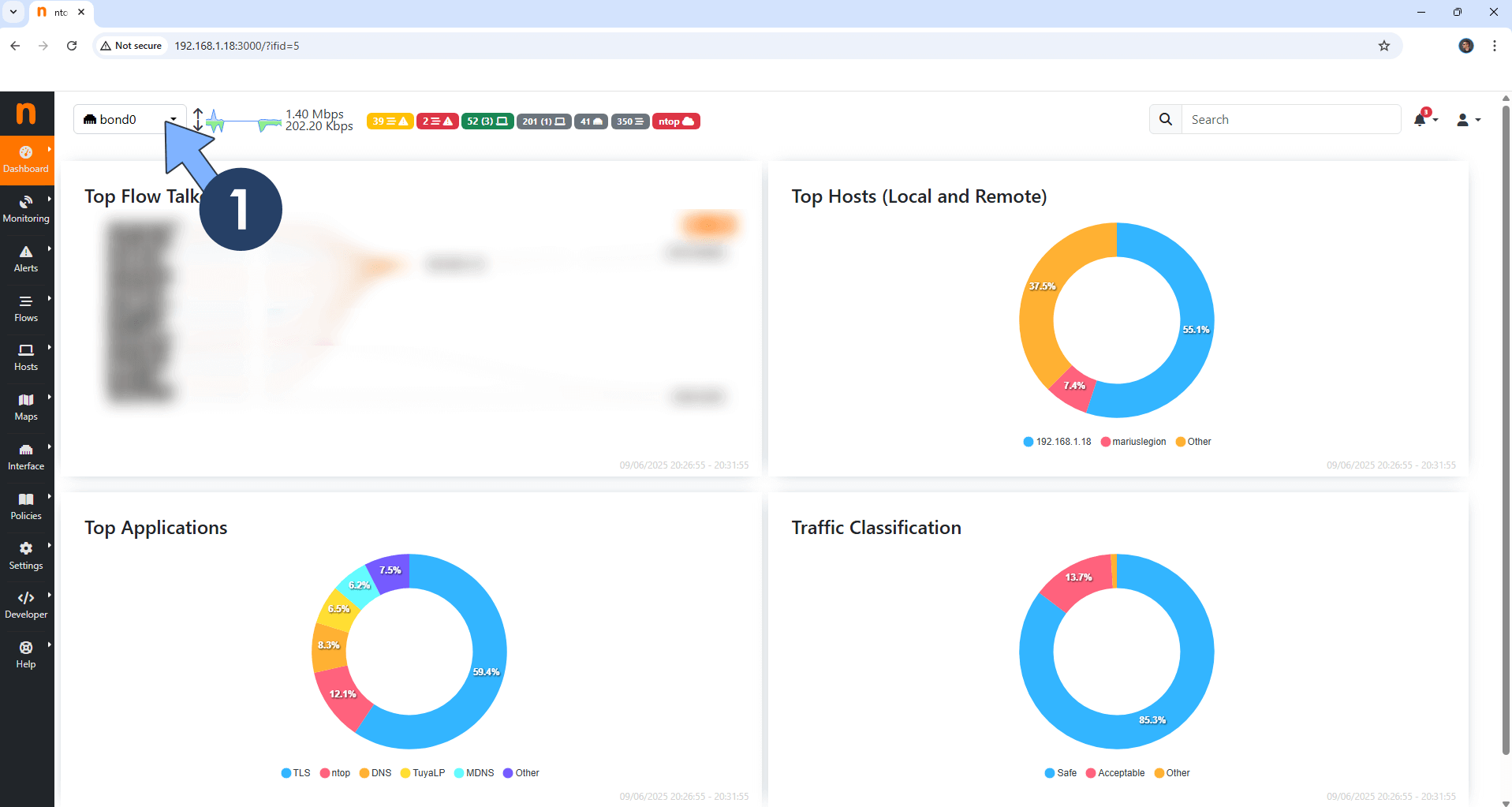Click the 85.3% Safe chart slice
1512x807 pixels.
click(1152, 719)
